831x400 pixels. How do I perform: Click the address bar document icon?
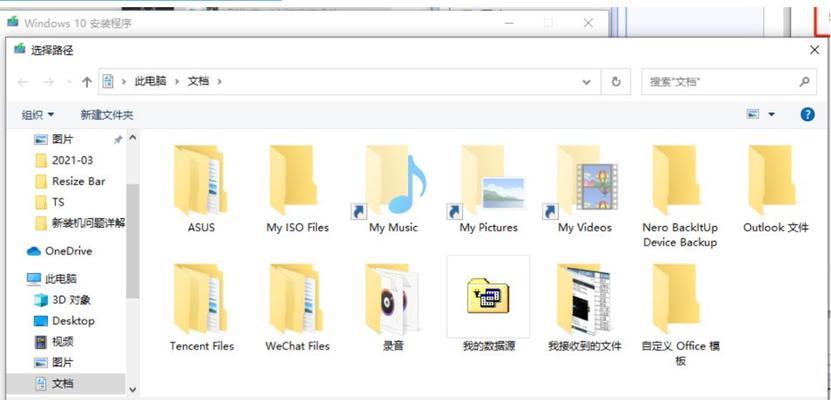coord(108,82)
